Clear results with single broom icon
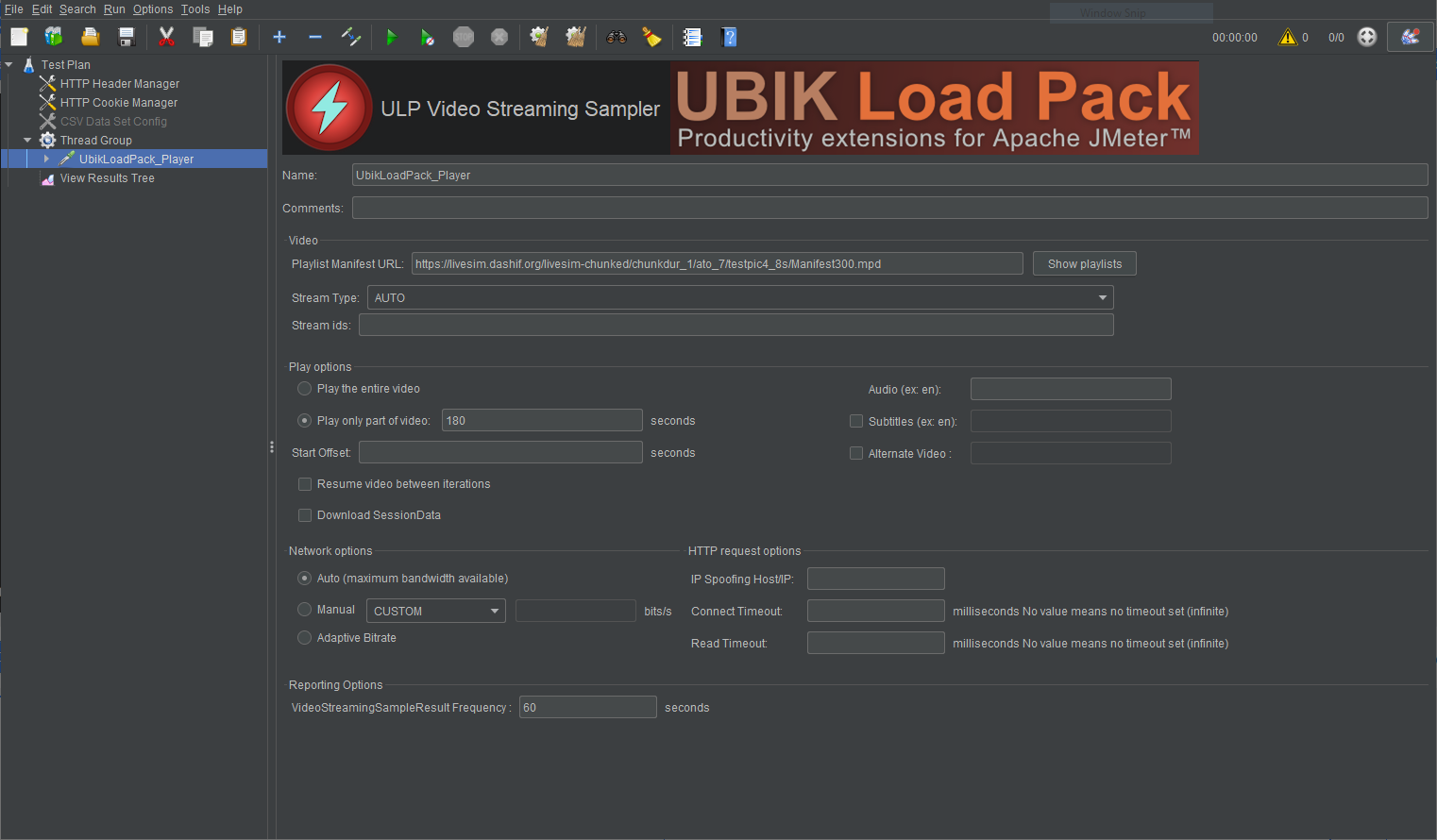 click(540, 37)
